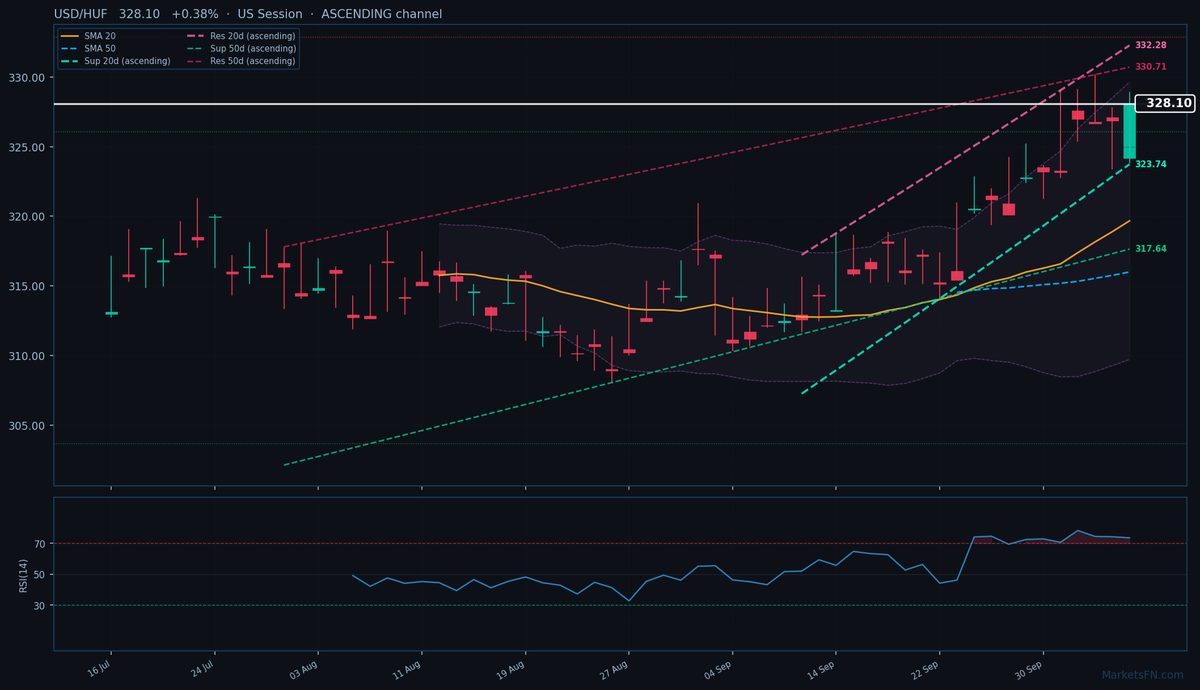
Task: Click the RSI 50 level label
Action: coord(42,575)
